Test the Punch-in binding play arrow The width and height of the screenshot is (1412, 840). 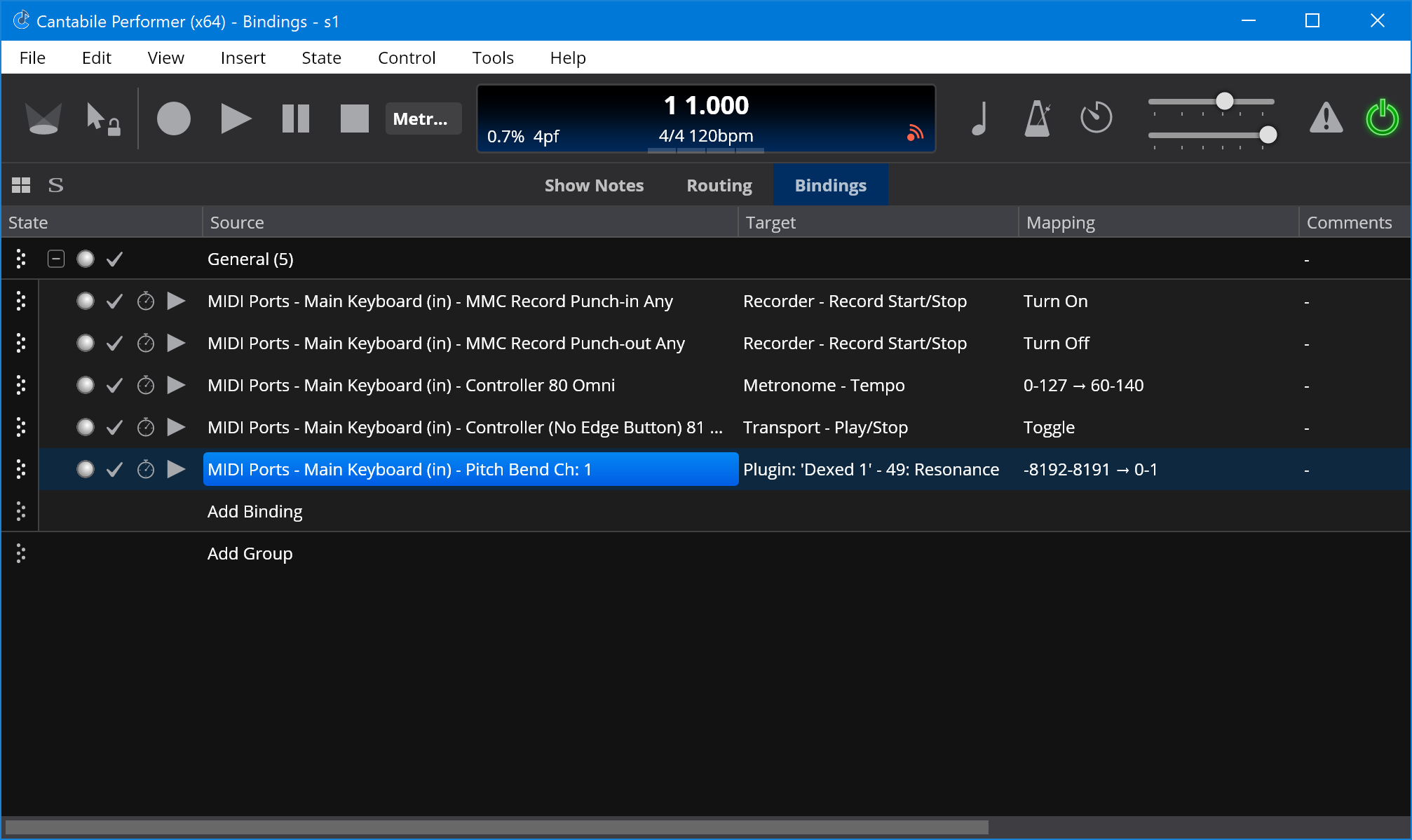176,301
